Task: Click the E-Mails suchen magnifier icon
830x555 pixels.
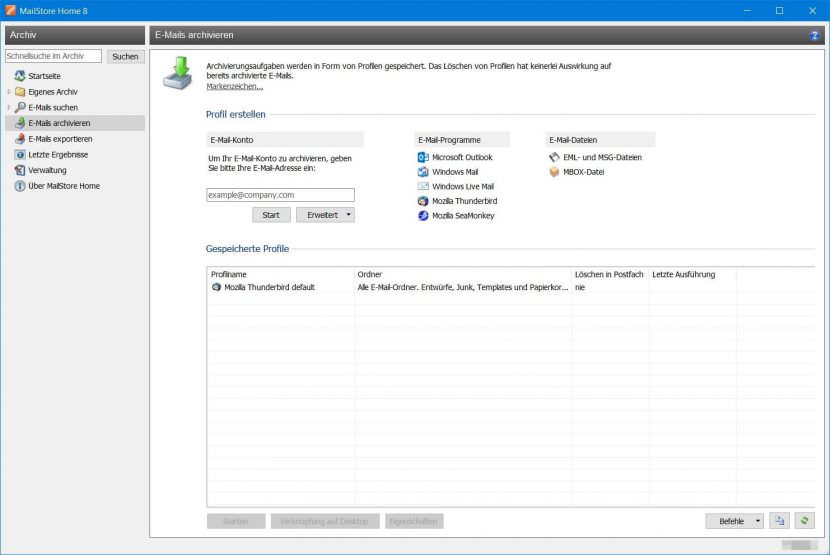Action: pyautogui.click(x=20, y=107)
